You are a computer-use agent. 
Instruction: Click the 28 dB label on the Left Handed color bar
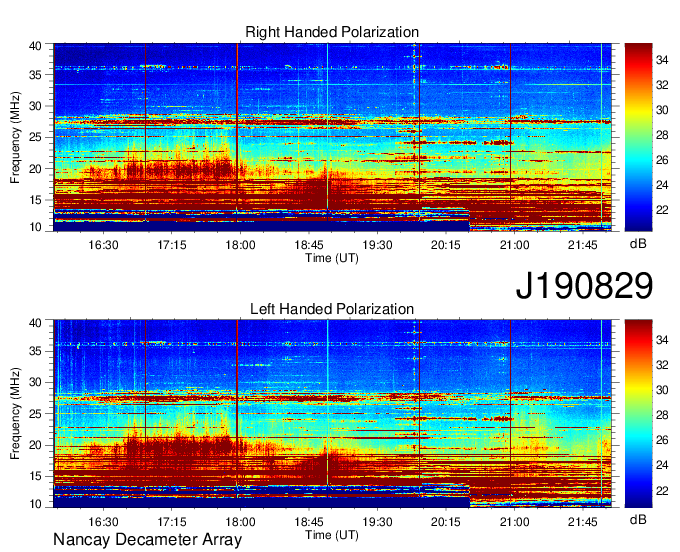tap(662, 415)
